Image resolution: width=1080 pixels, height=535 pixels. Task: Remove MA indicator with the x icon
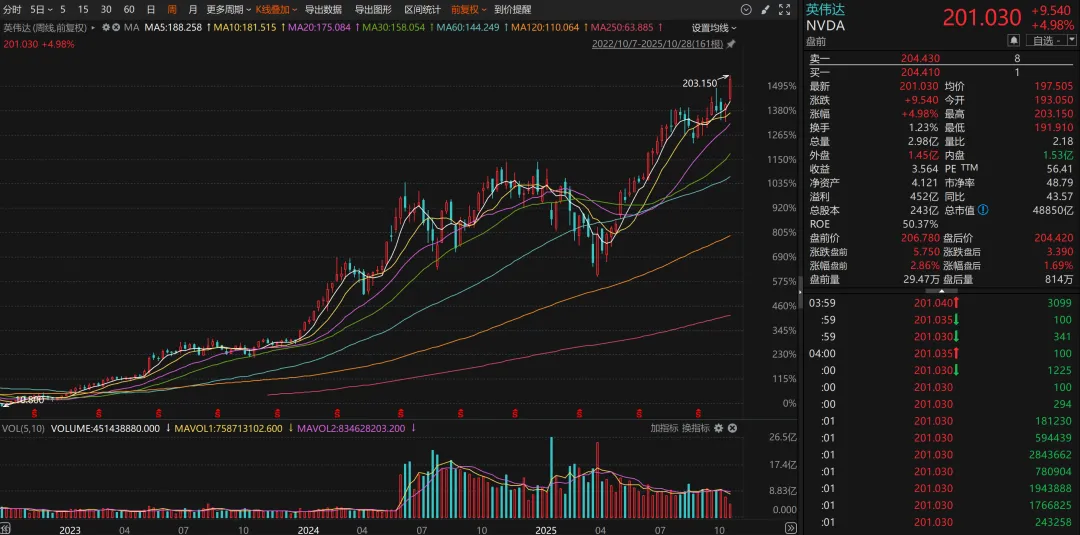coord(115,28)
